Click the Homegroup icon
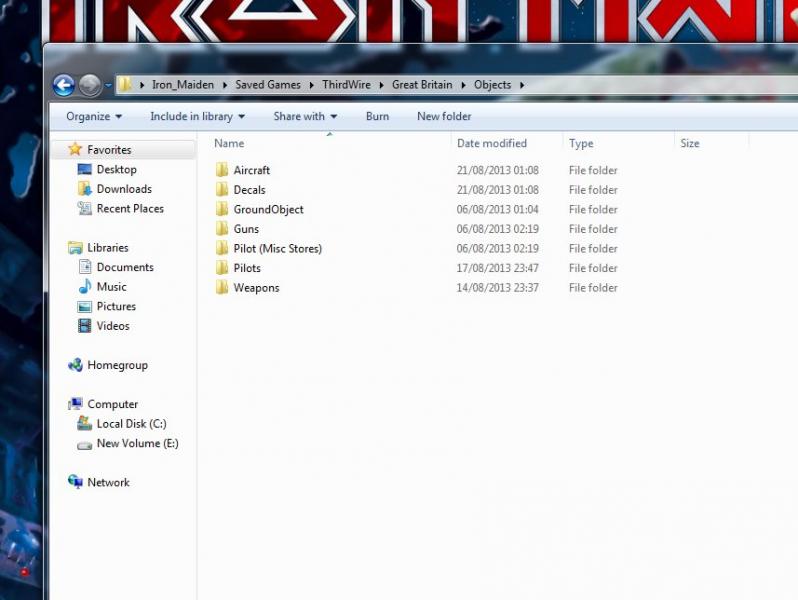 75,365
